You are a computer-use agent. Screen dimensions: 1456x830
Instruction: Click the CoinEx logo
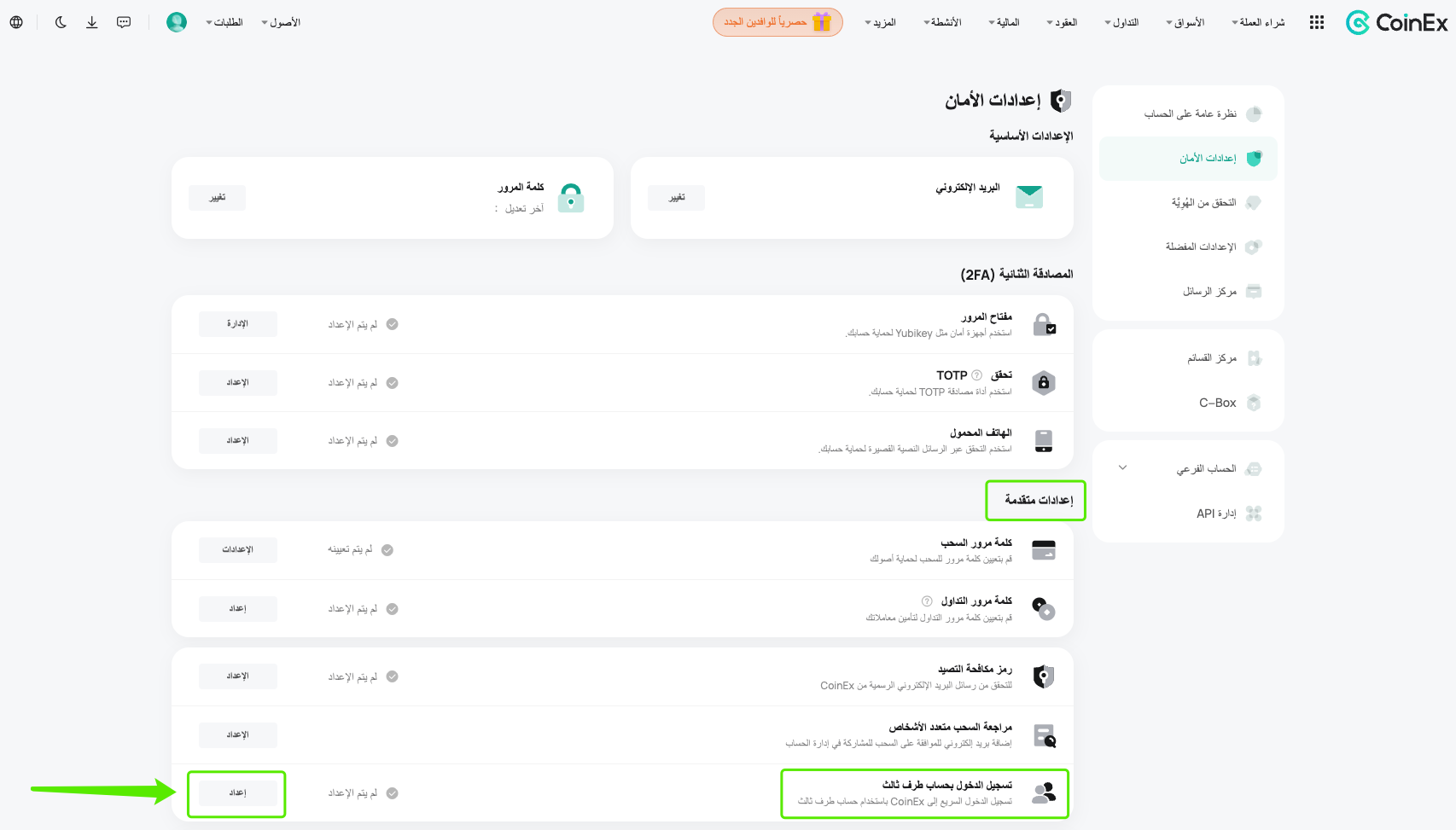point(1396,22)
